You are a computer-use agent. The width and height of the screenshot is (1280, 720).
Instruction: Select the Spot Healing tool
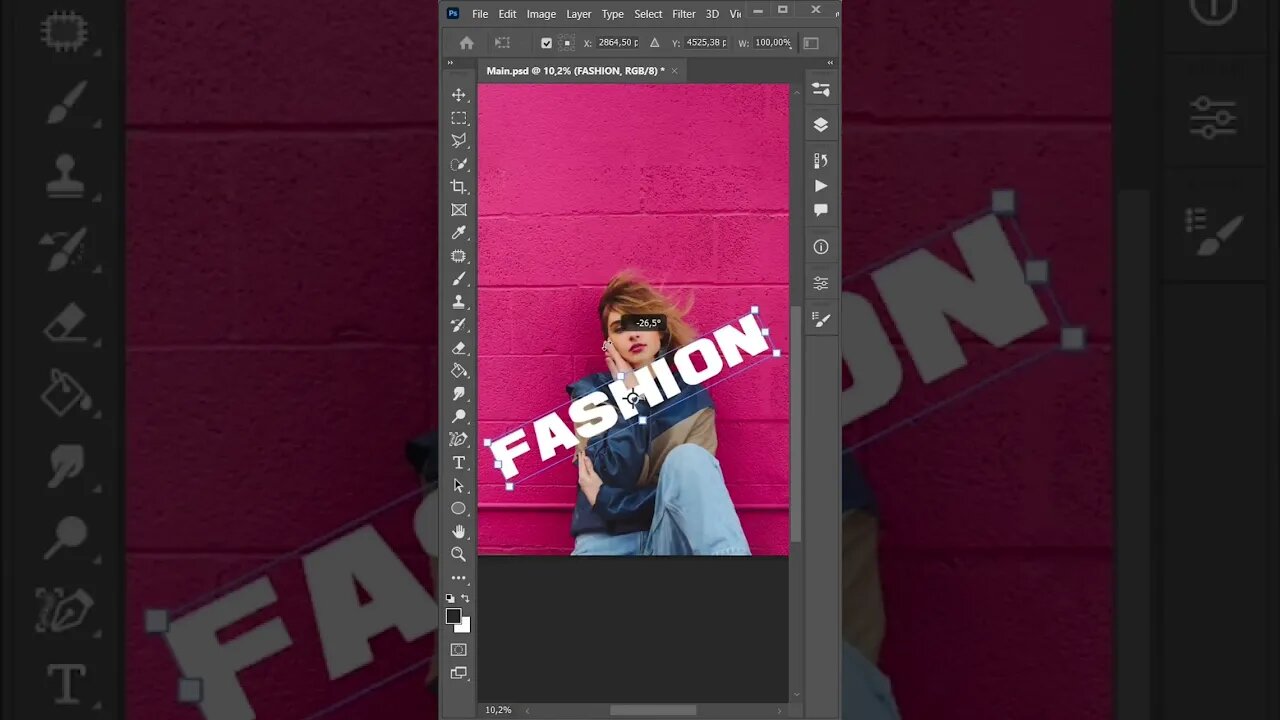click(459, 256)
